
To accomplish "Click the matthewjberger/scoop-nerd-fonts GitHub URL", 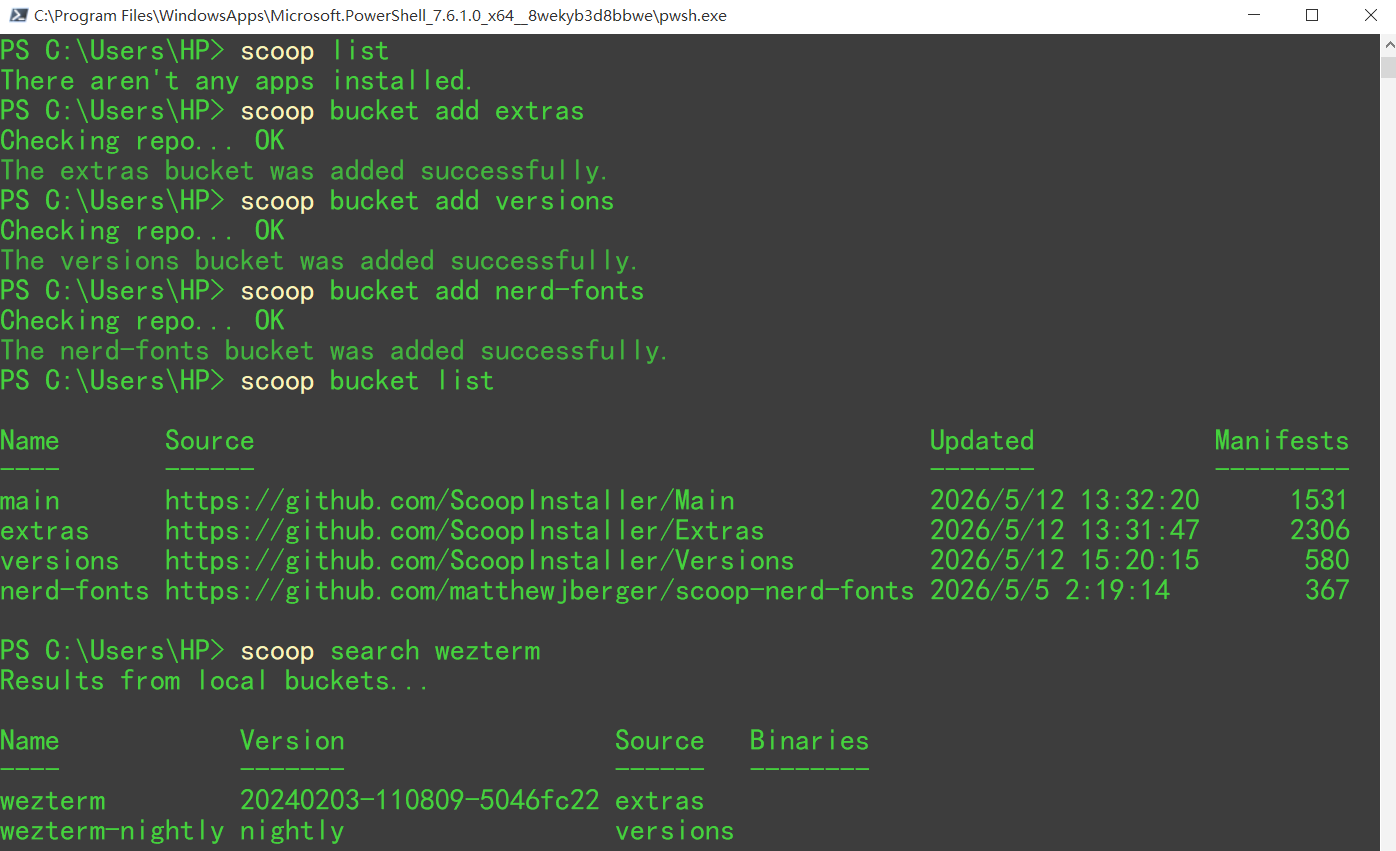I will coord(540,591).
